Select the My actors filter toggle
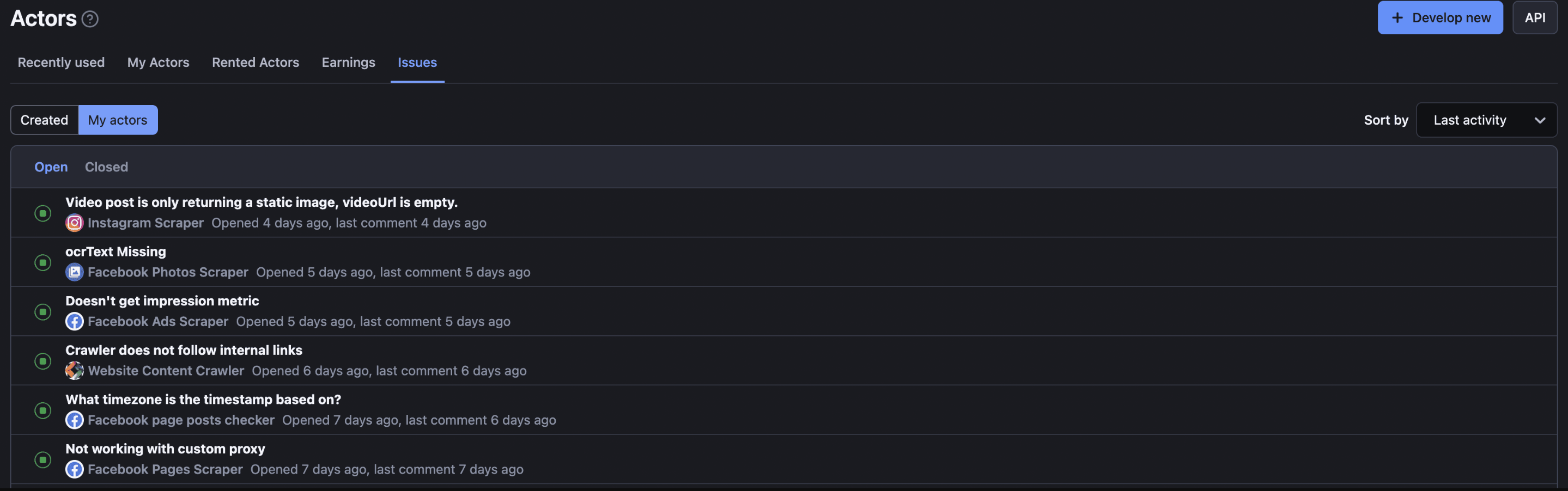Image resolution: width=1568 pixels, height=491 pixels. (118, 120)
